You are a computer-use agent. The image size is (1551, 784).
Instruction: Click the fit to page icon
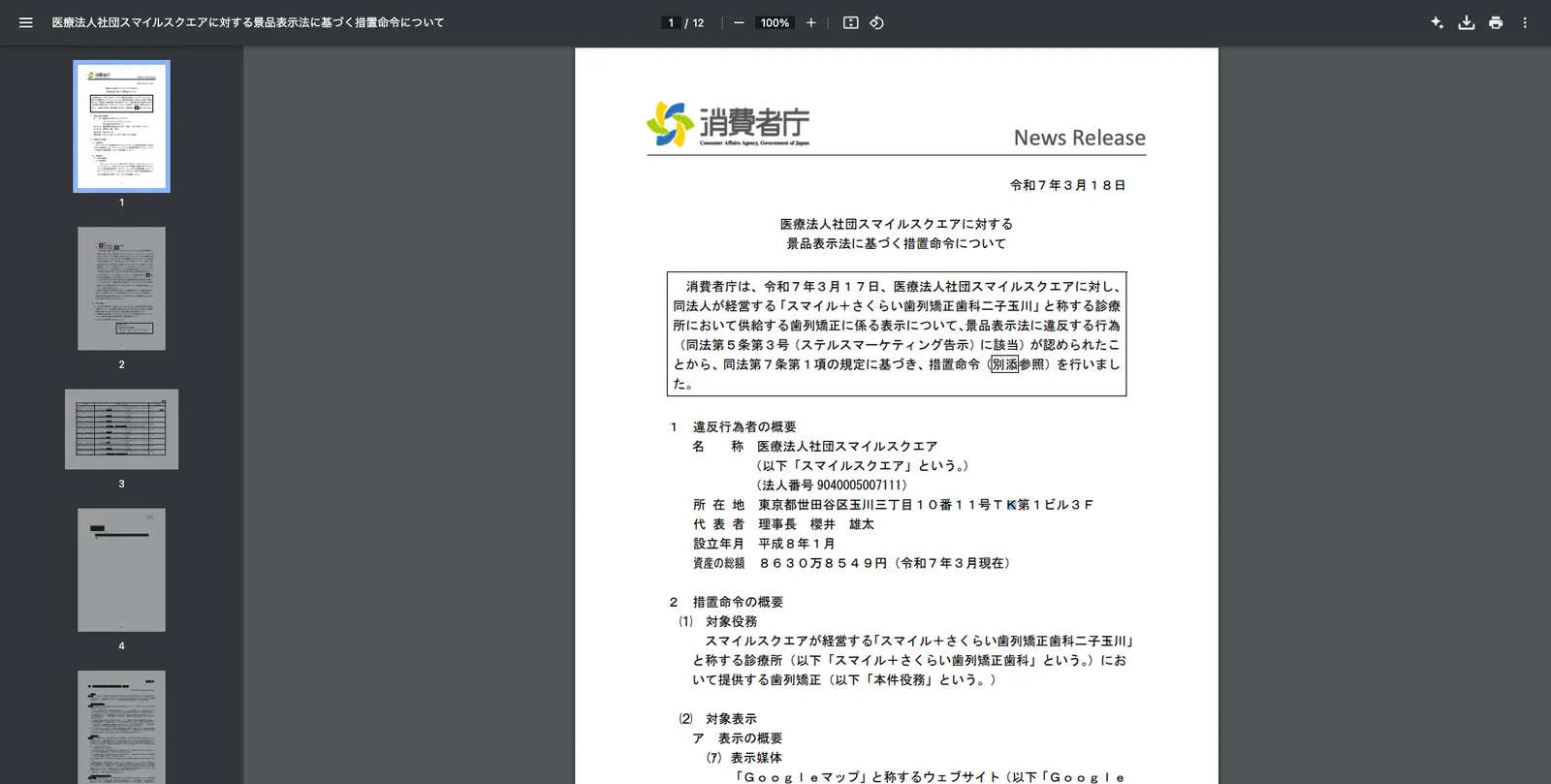[850, 22]
